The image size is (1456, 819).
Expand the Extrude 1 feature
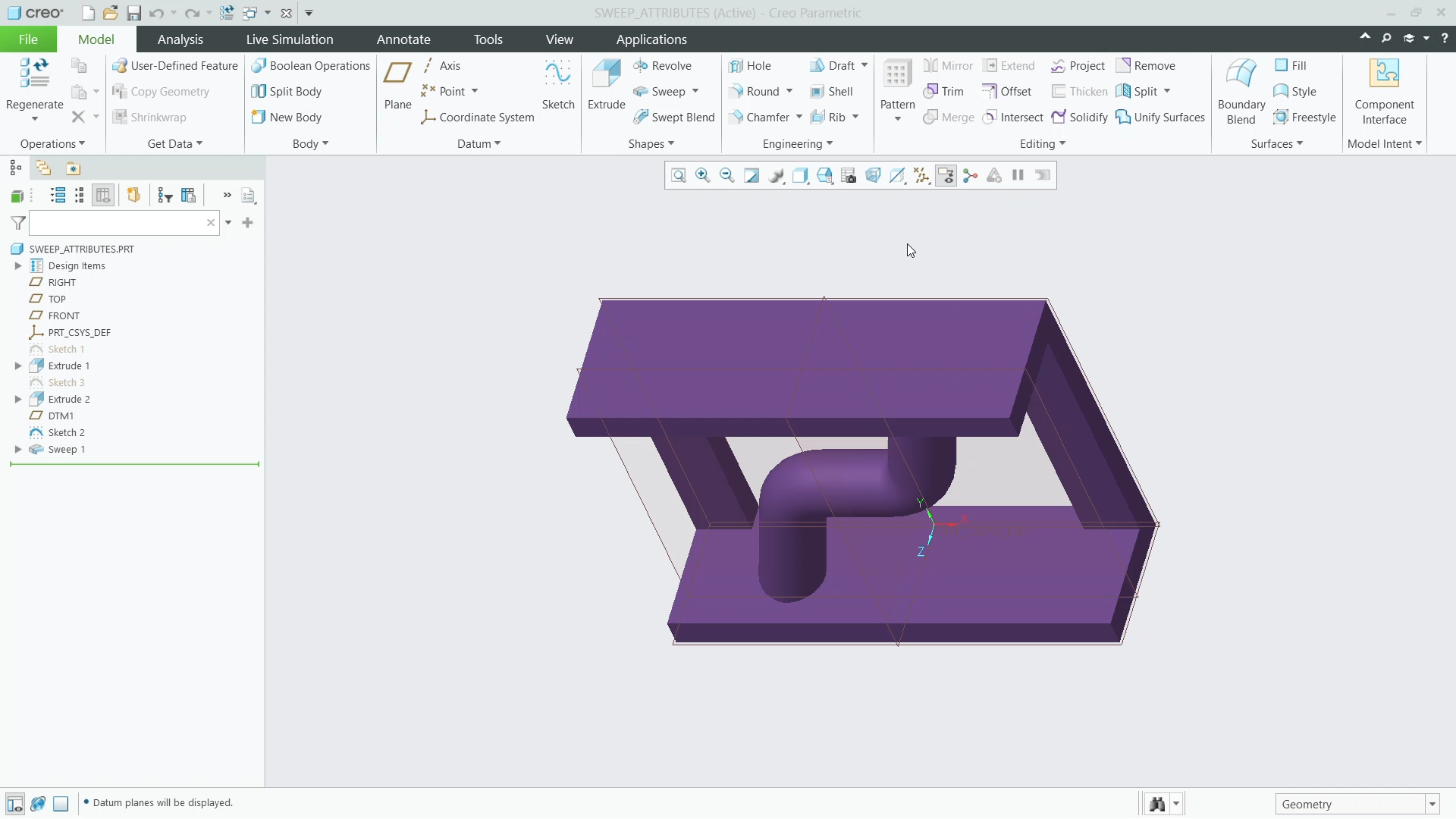click(x=18, y=366)
